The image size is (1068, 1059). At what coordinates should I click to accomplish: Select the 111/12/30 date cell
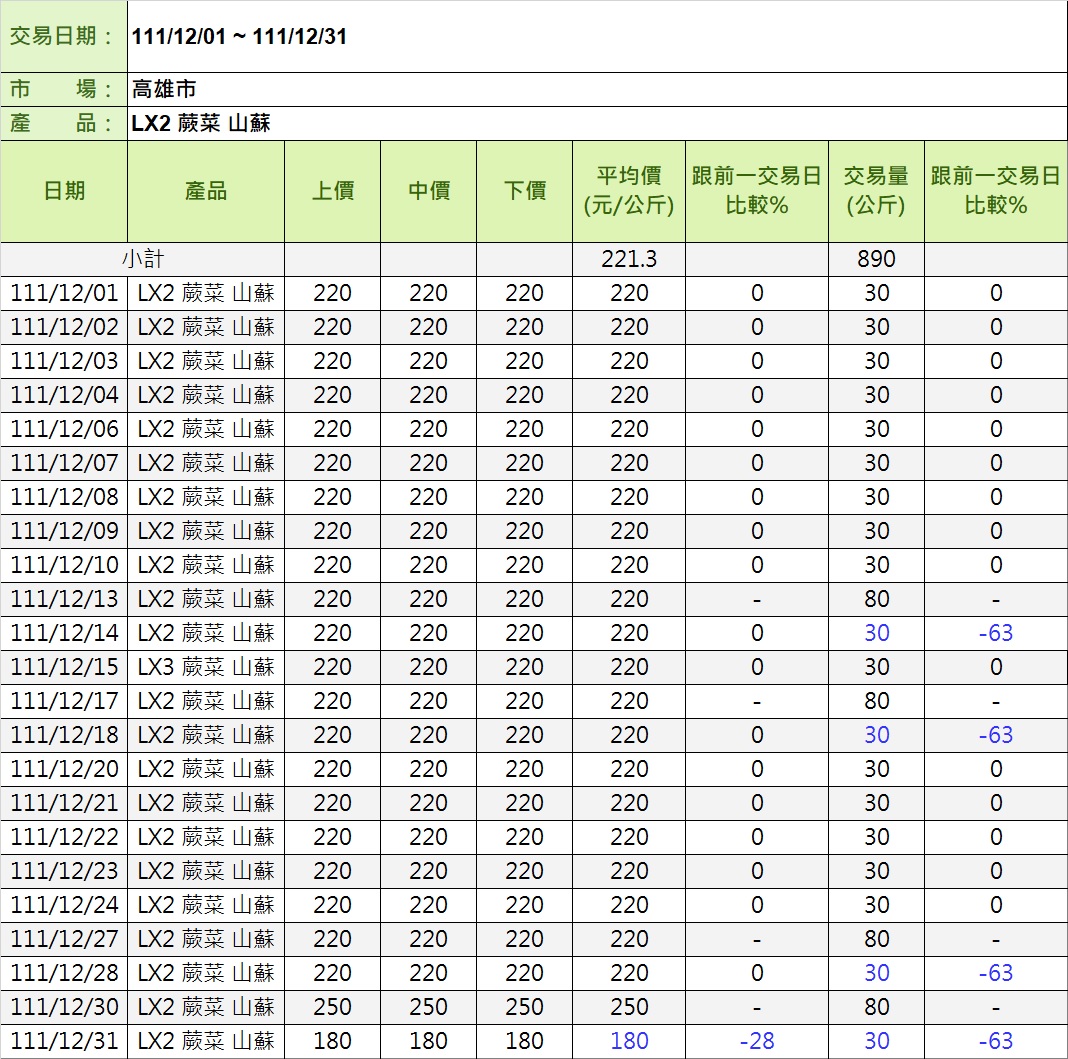64,1007
